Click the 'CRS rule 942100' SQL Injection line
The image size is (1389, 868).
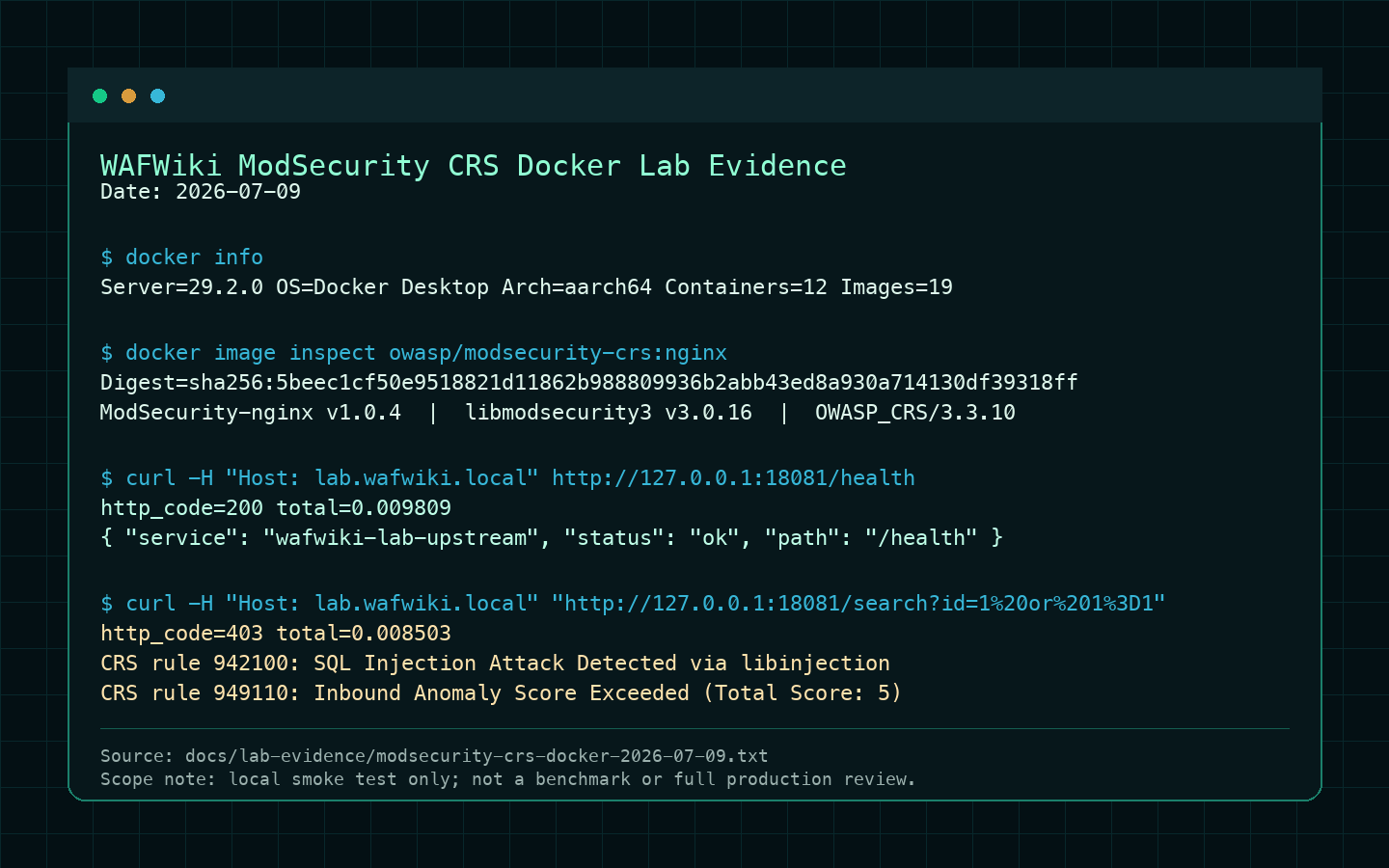coord(495,664)
